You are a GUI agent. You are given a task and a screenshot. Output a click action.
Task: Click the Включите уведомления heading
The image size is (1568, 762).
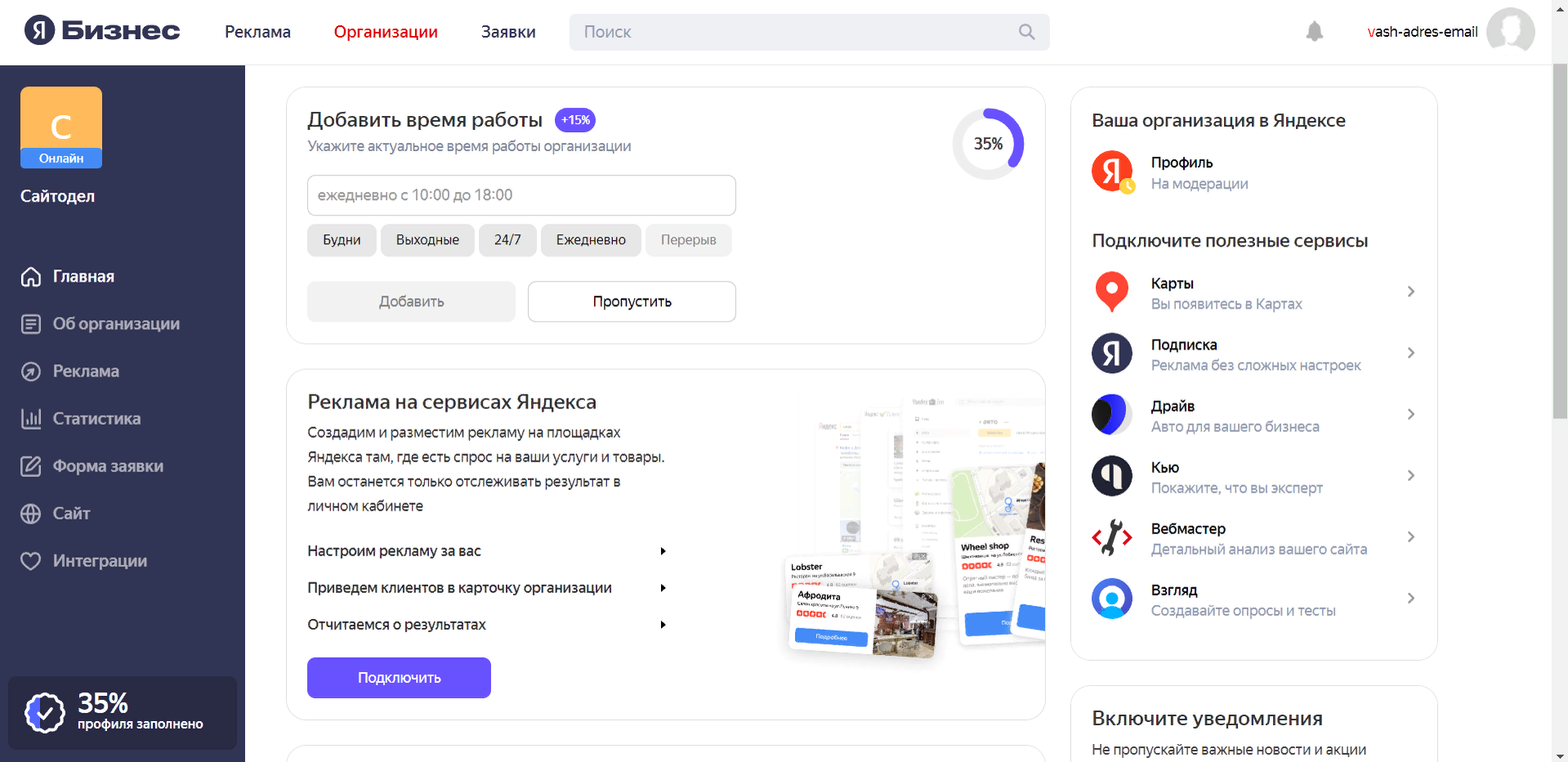click(x=1207, y=719)
